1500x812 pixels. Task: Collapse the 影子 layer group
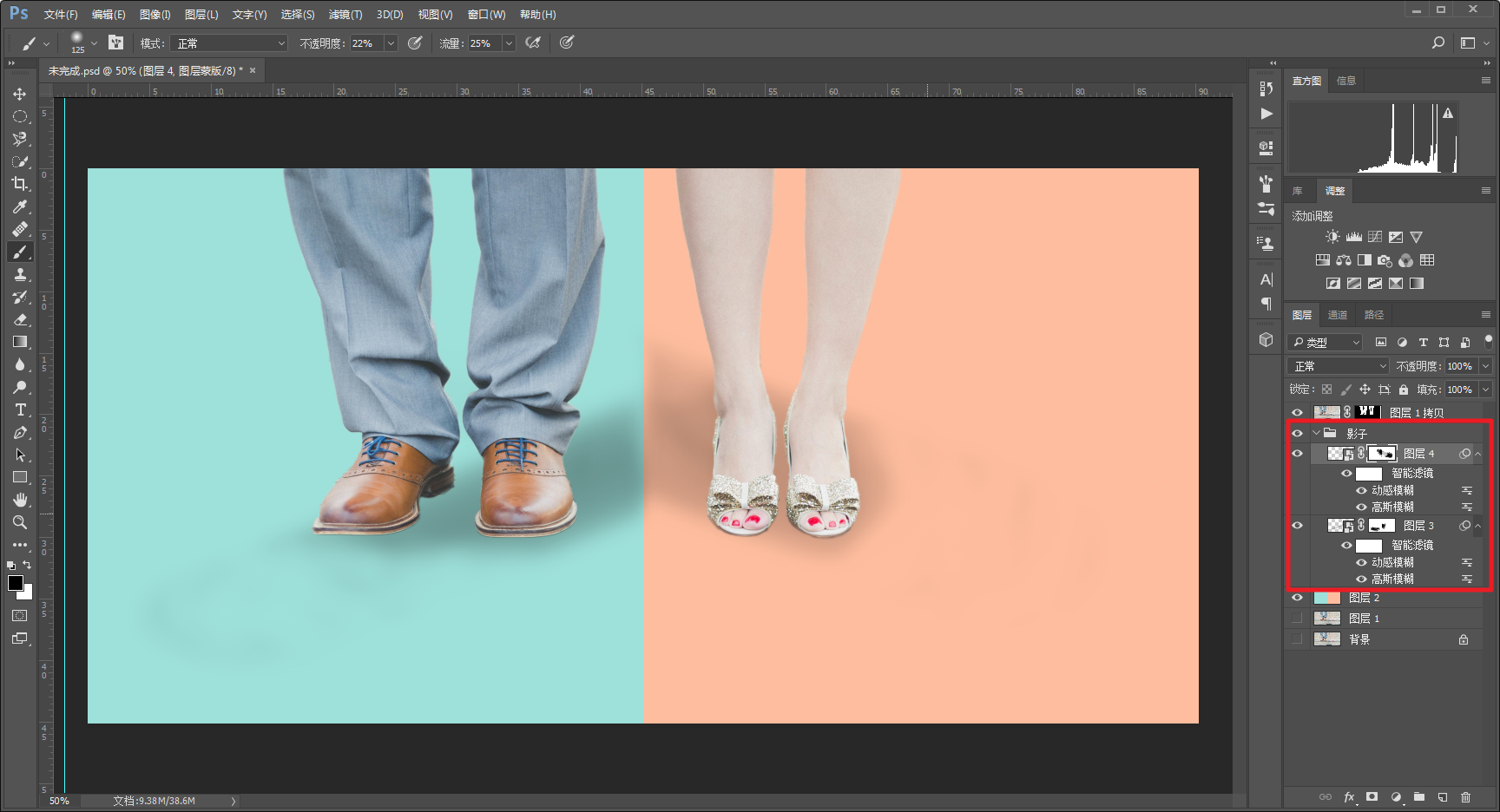pyautogui.click(x=1316, y=433)
